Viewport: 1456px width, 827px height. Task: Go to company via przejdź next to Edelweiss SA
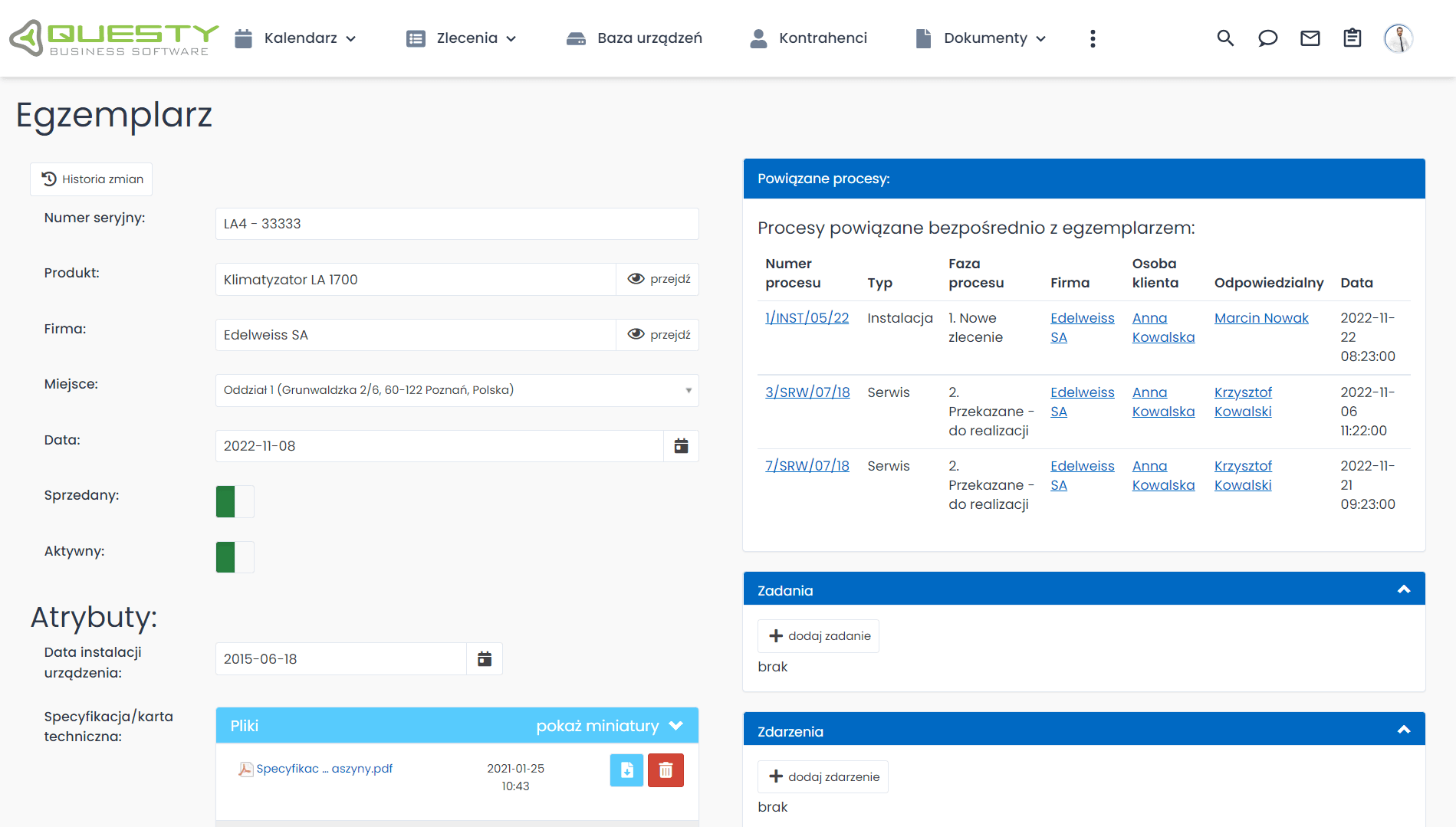point(659,335)
